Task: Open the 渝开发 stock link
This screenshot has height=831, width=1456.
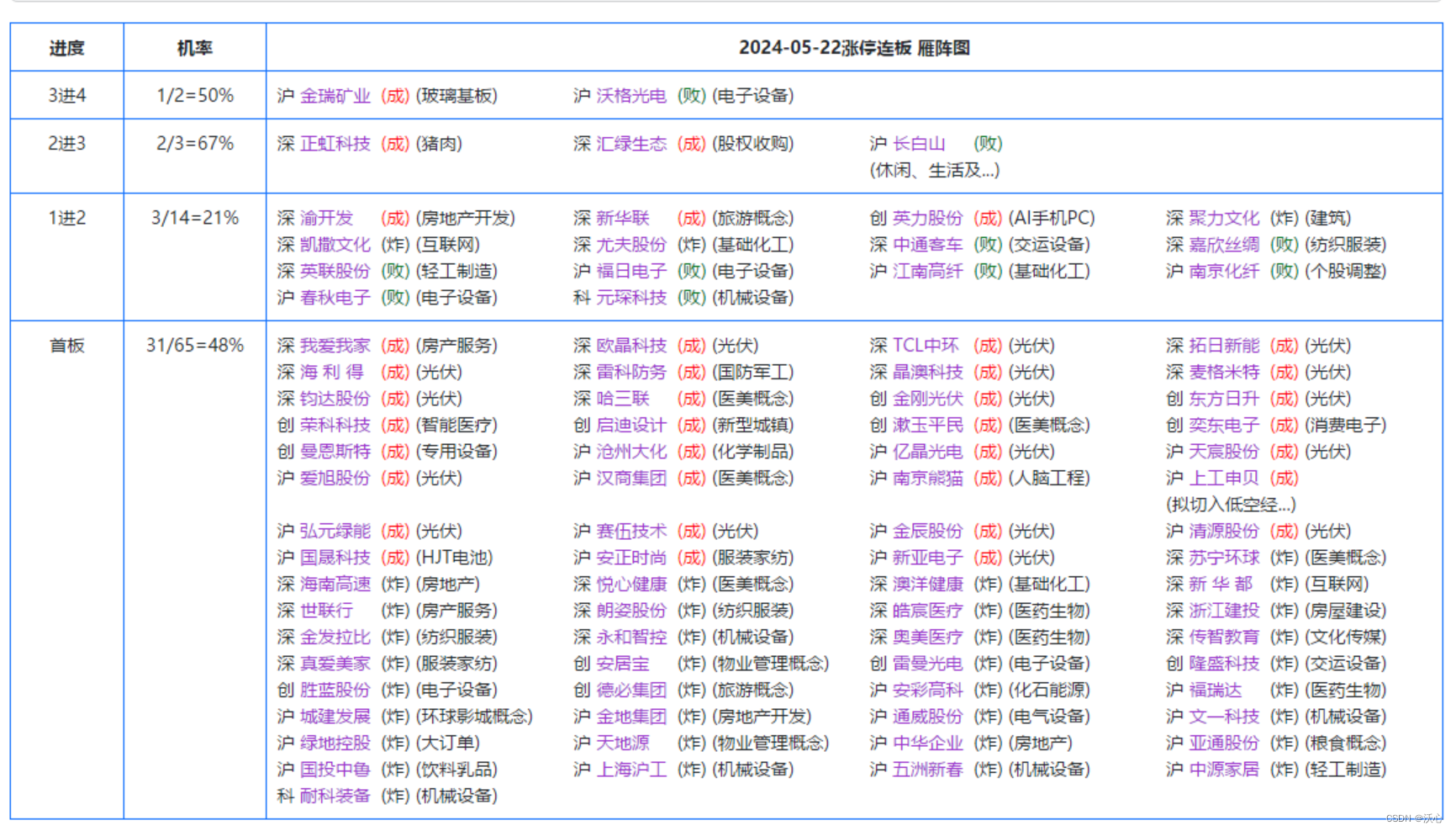Action: (327, 219)
